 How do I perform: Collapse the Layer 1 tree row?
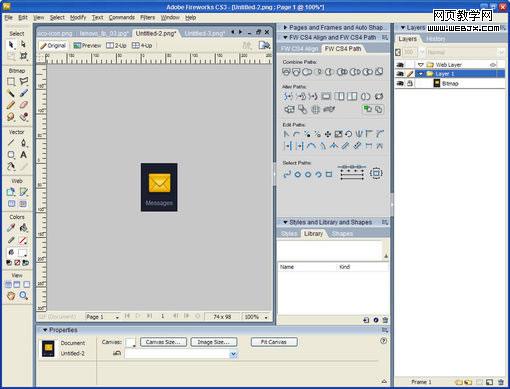[x=421, y=74]
